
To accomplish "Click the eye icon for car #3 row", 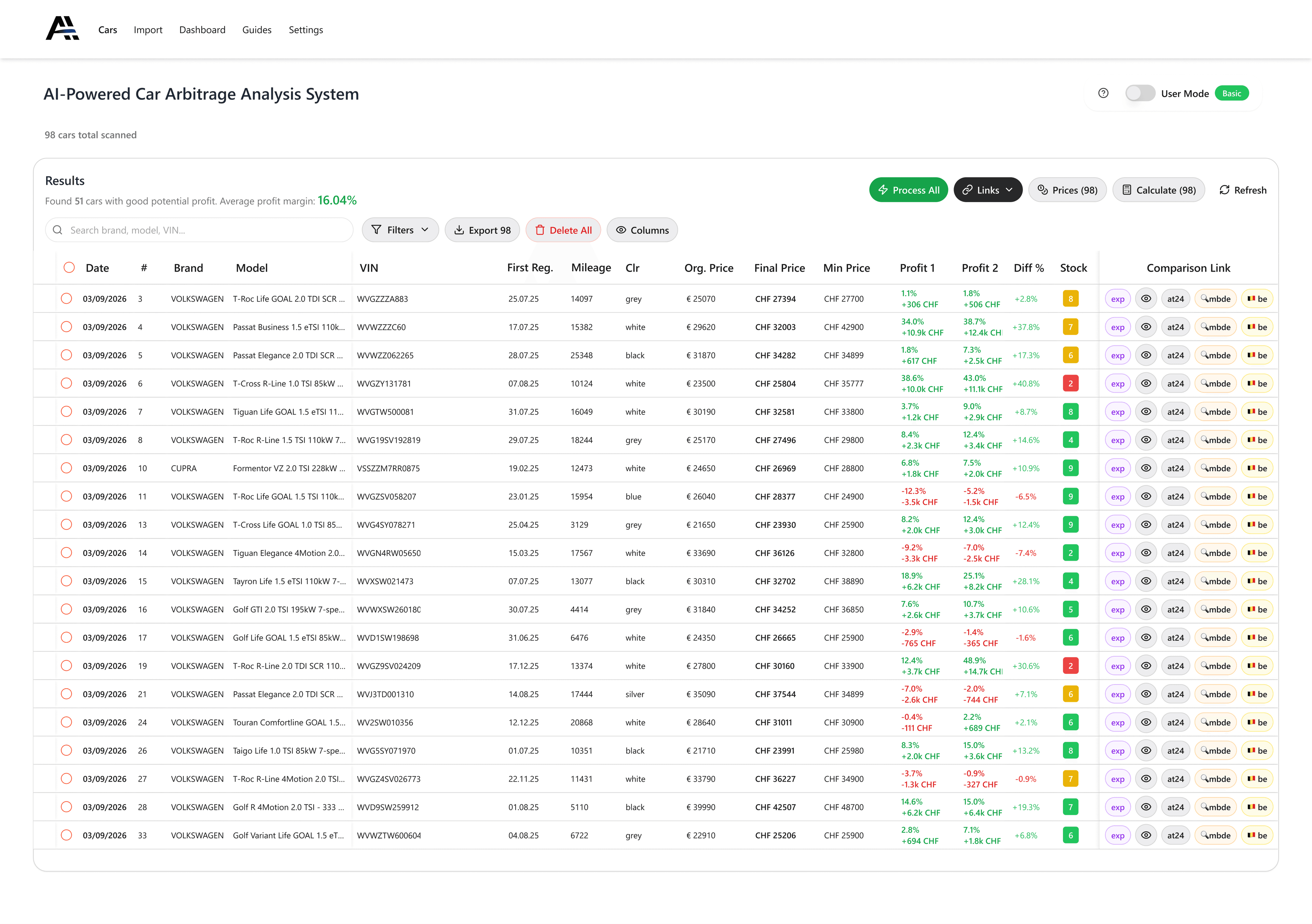I will (1146, 298).
